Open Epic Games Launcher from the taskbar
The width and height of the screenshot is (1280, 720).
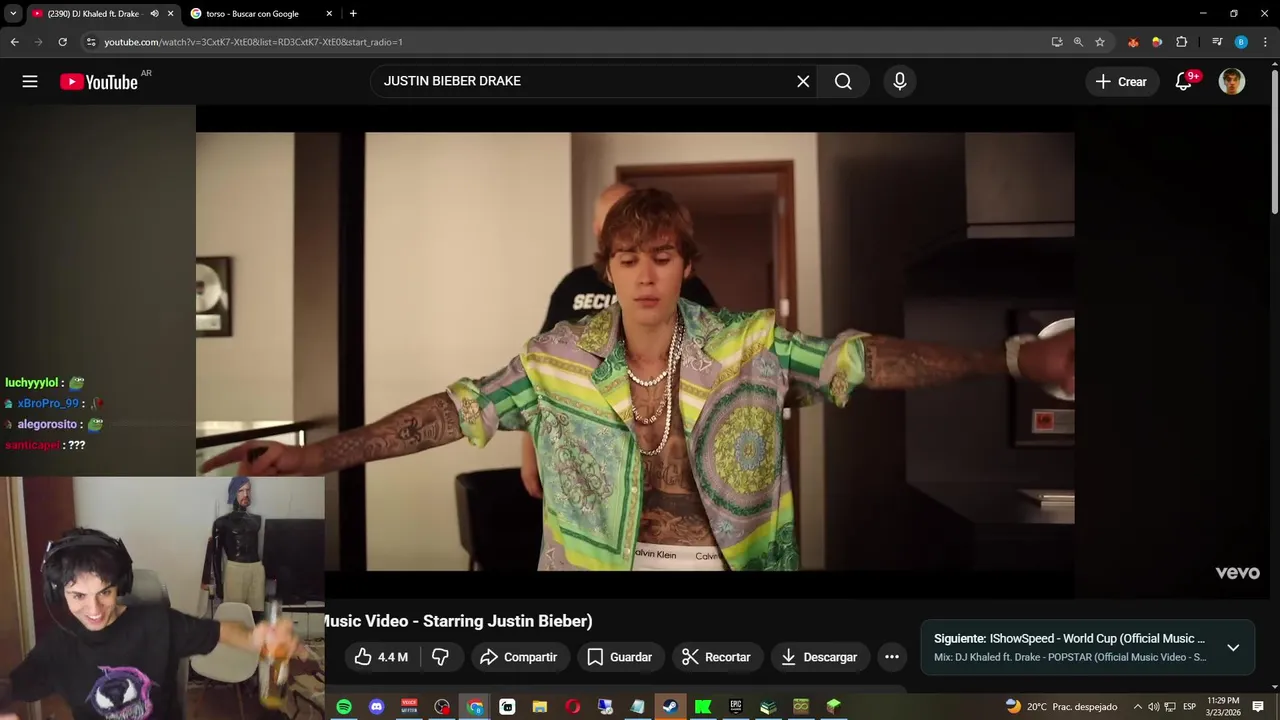(736, 707)
